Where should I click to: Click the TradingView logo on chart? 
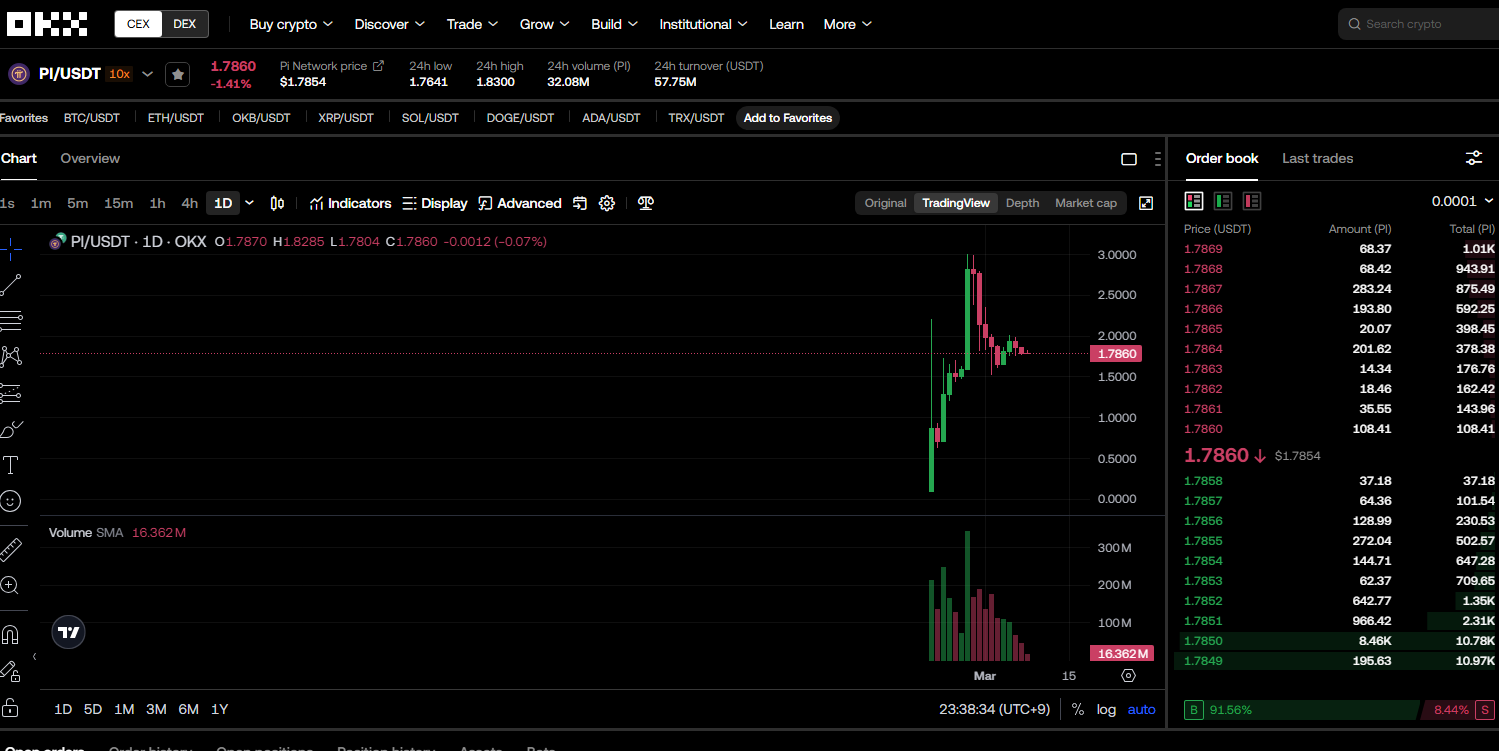[x=69, y=632]
